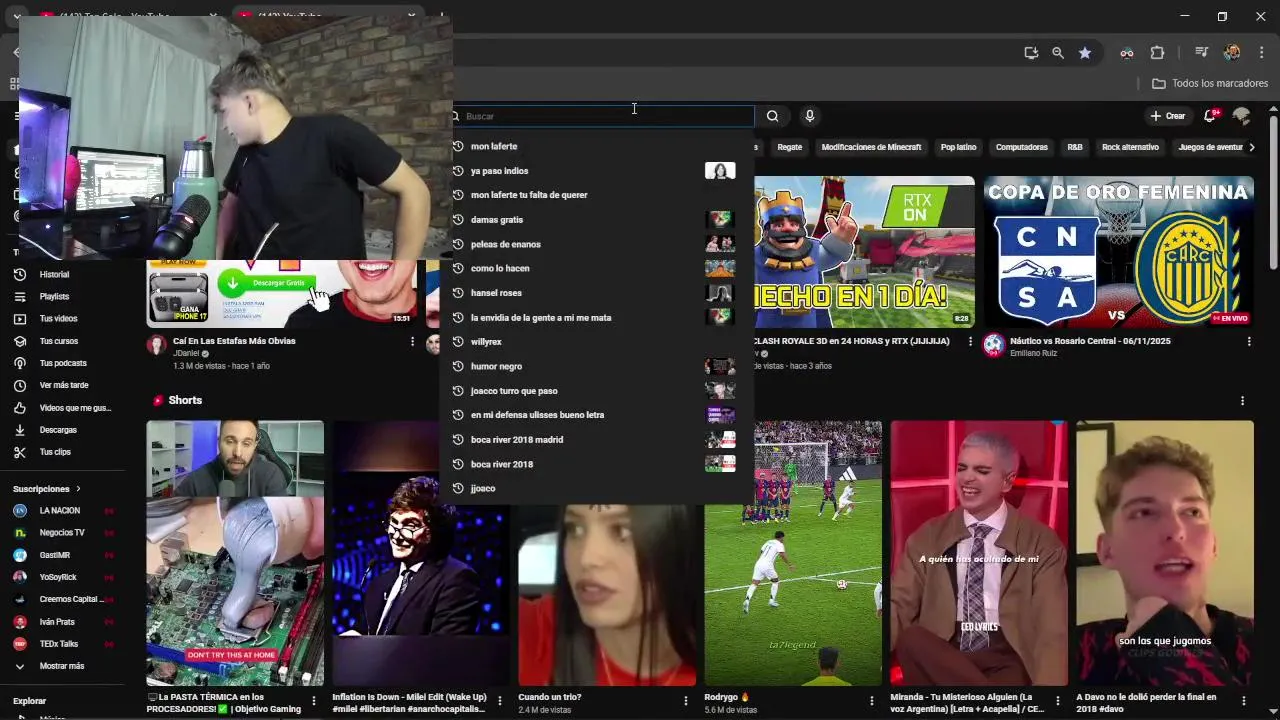Filter by Computadoras chip

(x=1021, y=147)
